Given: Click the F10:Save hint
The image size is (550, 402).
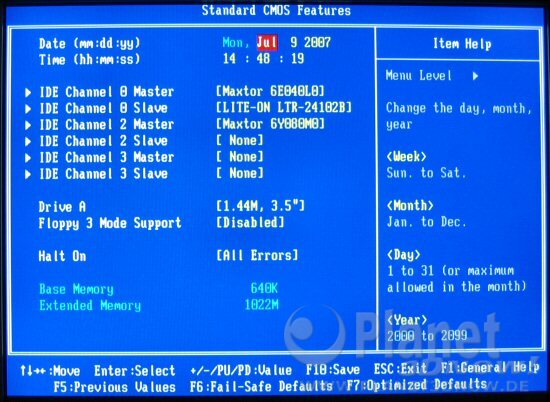Looking at the screenshot, I should coord(333,369).
